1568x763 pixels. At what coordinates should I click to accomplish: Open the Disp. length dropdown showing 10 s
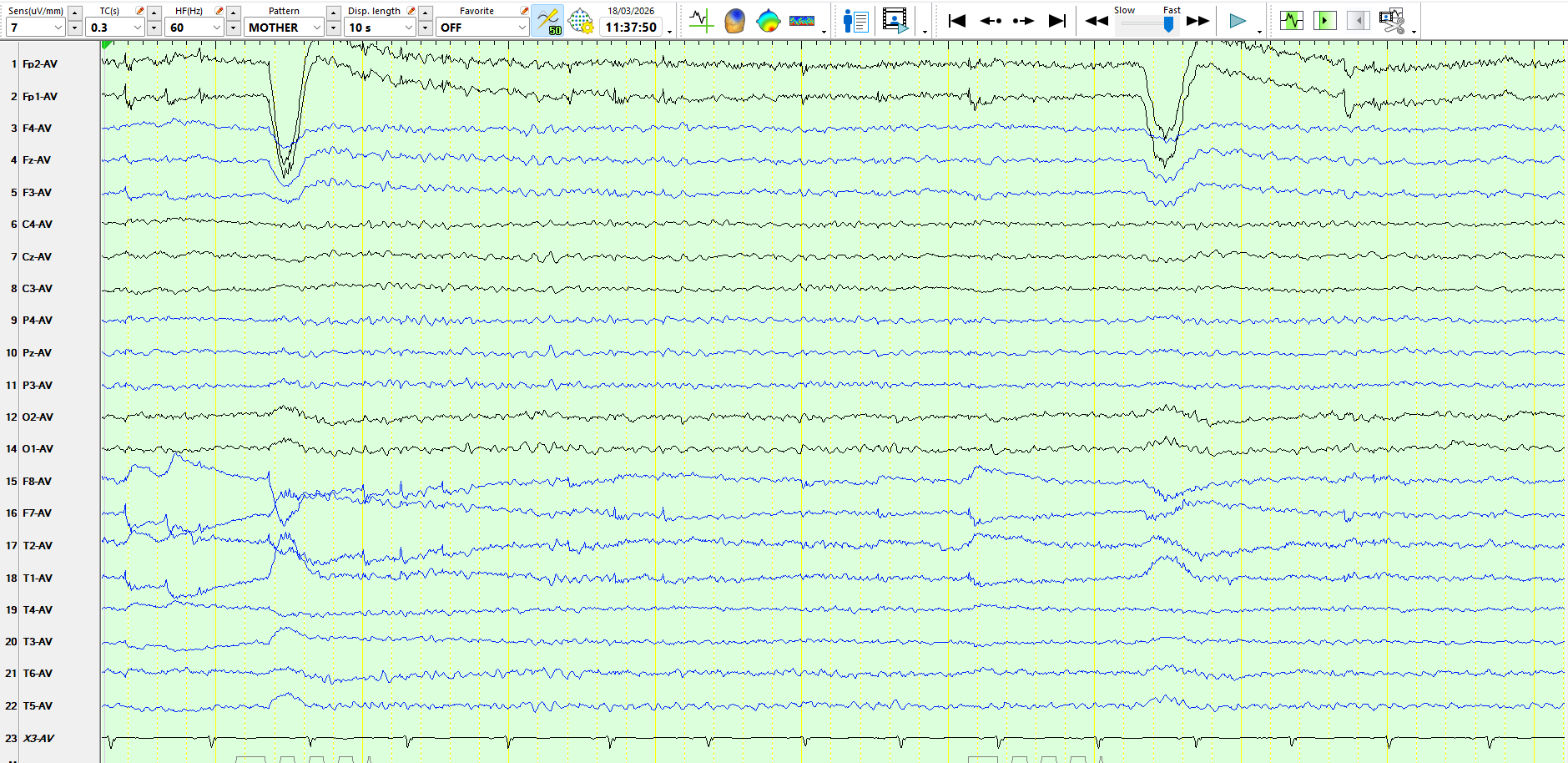pyautogui.click(x=380, y=28)
